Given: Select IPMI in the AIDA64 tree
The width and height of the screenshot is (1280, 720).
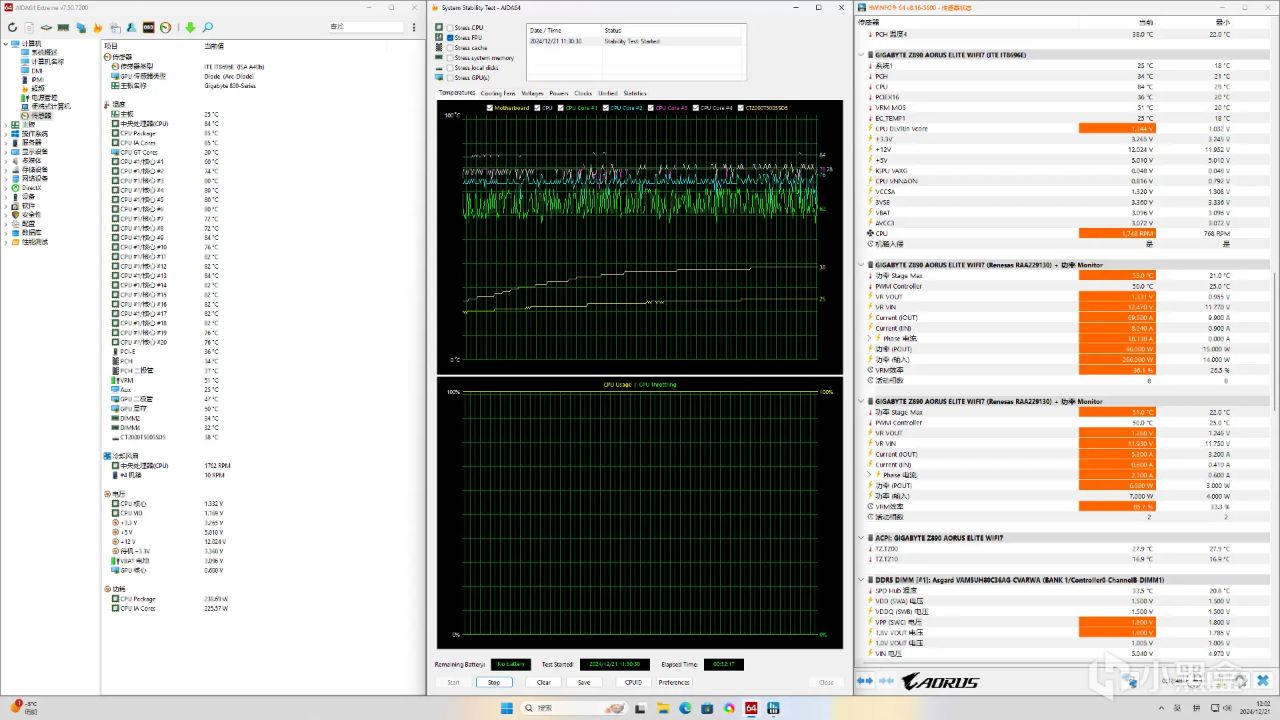Looking at the screenshot, I should click(x=37, y=79).
